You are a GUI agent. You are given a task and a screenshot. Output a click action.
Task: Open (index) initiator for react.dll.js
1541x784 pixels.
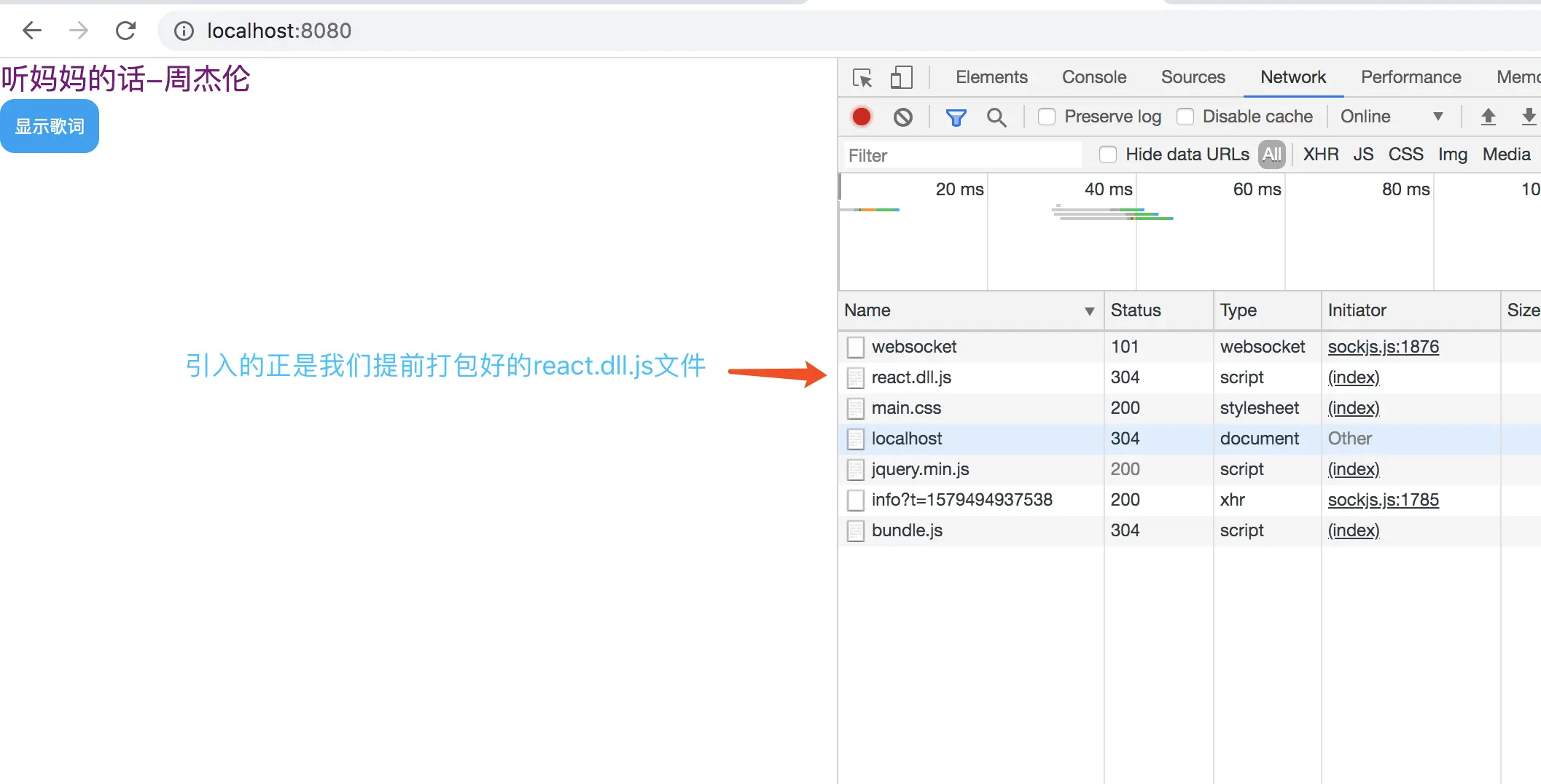[1354, 377]
